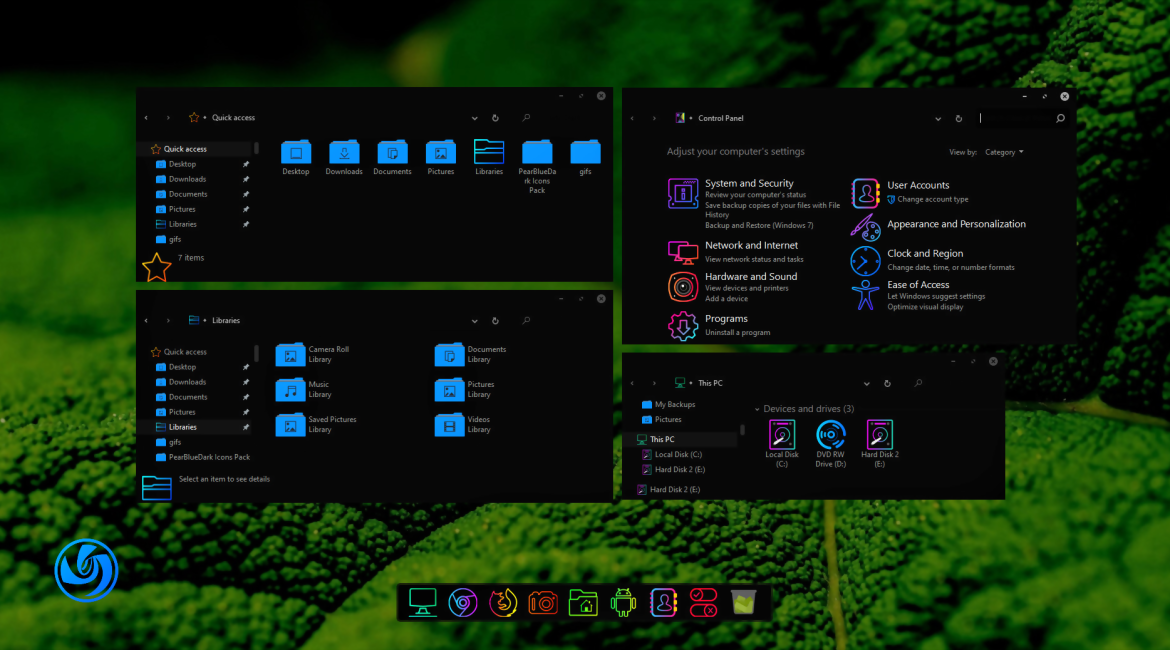
Task: Open the View by Category dropdown
Action: point(1004,152)
